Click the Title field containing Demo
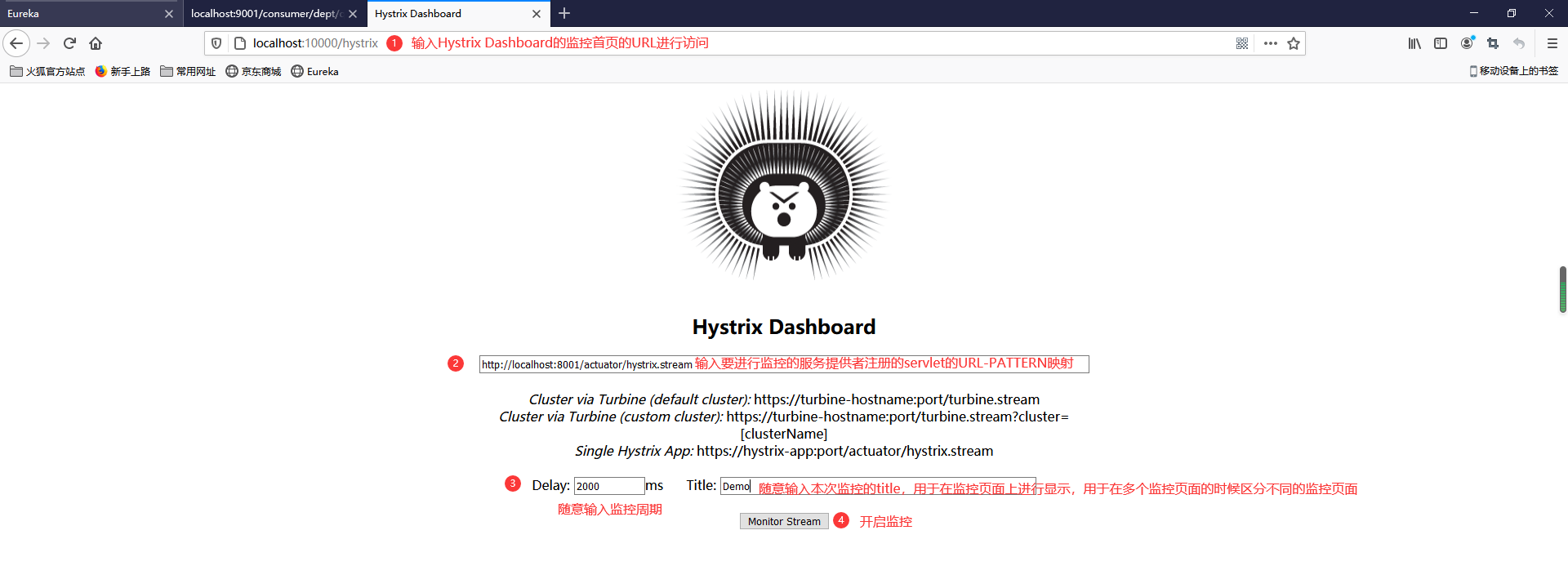The height and width of the screenshot is (566, 1568). point(878,486)
